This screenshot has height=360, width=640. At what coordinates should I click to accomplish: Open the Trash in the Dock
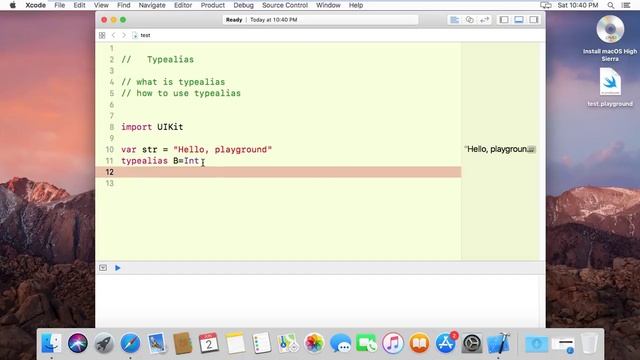589,343
